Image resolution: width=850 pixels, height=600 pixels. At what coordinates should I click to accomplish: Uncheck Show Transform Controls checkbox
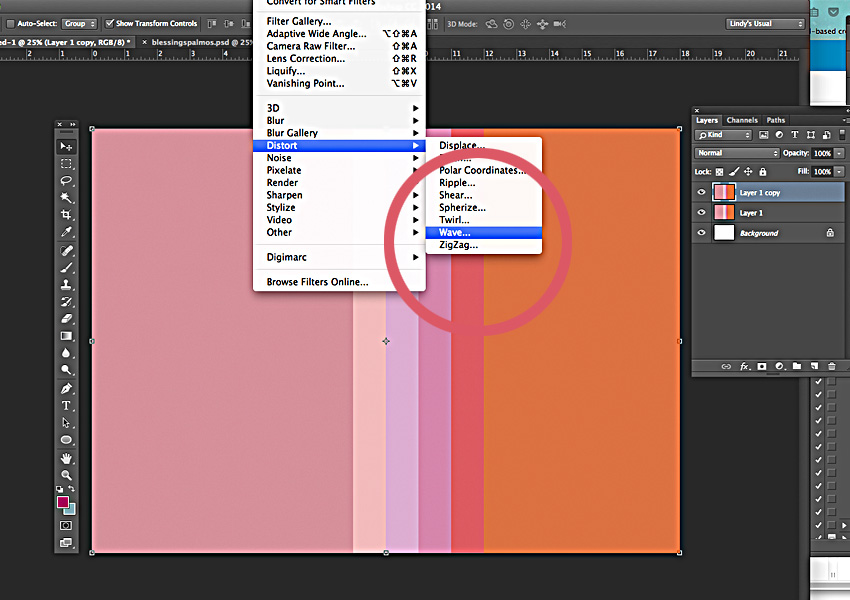[x=110, y=23]
